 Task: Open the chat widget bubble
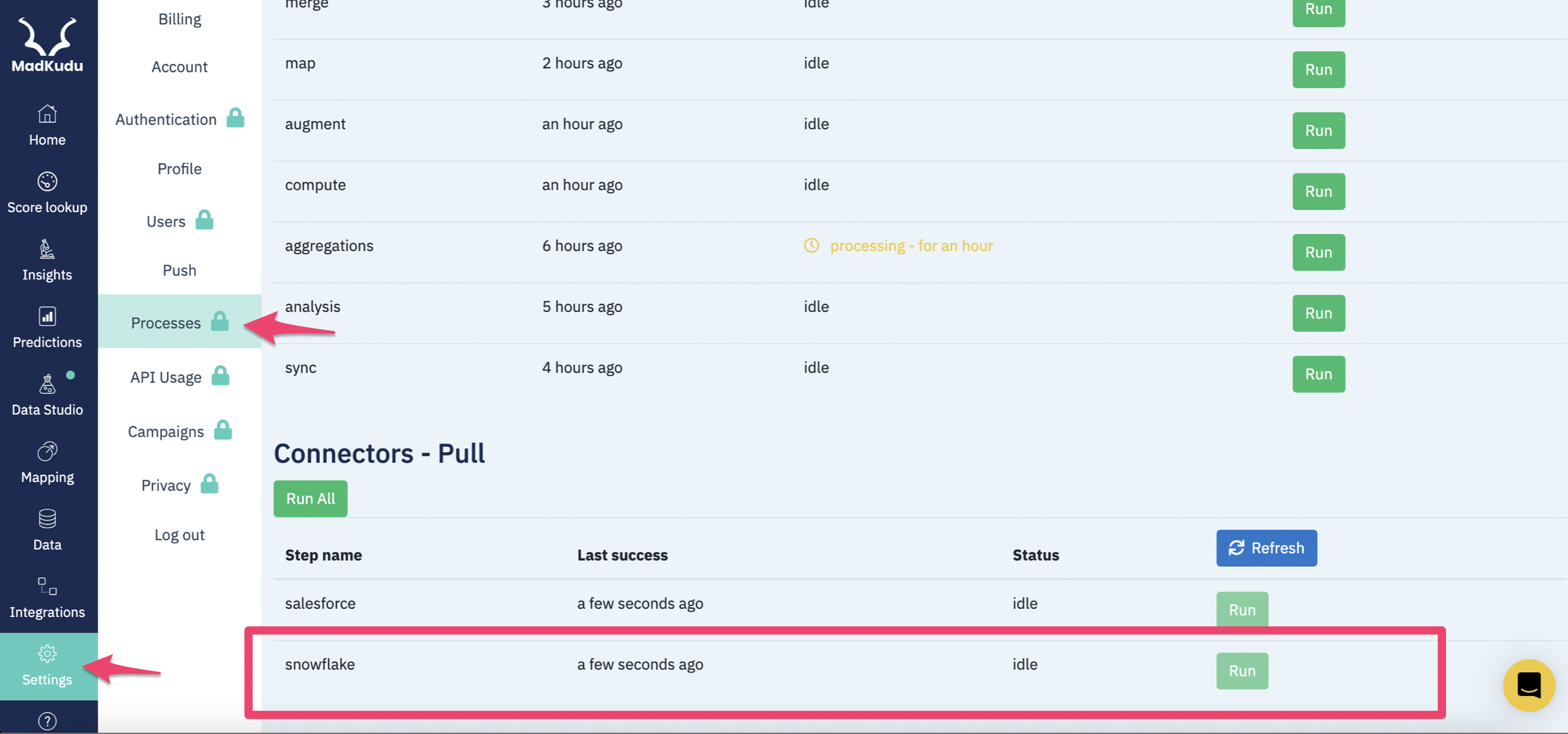coord(1529,685)
